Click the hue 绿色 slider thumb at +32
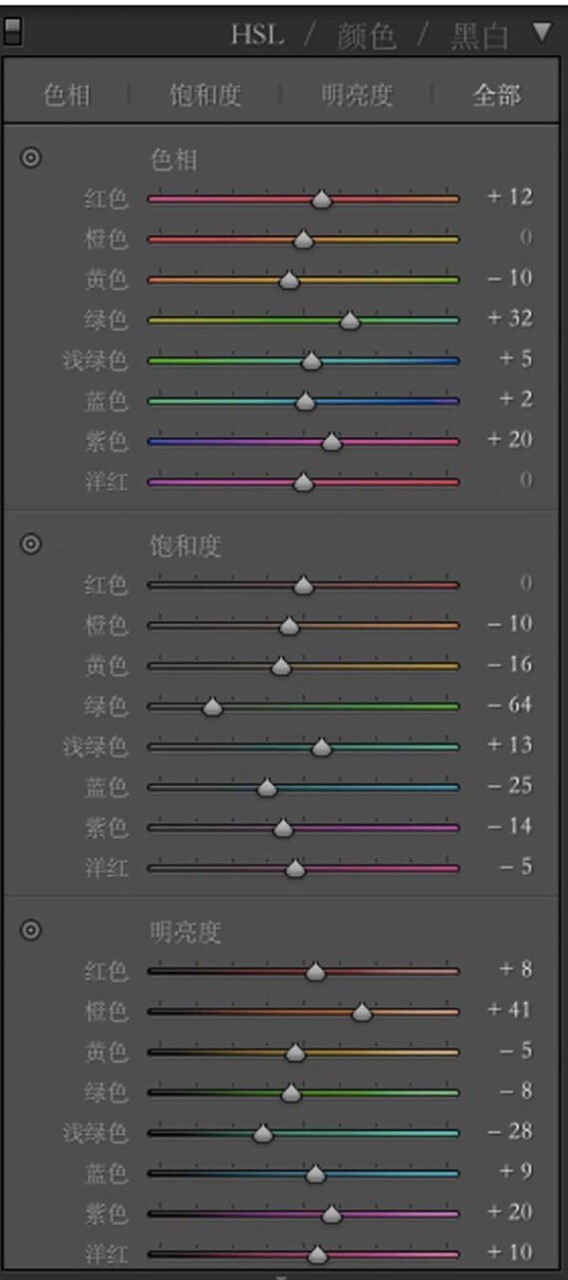This screenshot has height=1280, width=568. (x=349, y=320)
